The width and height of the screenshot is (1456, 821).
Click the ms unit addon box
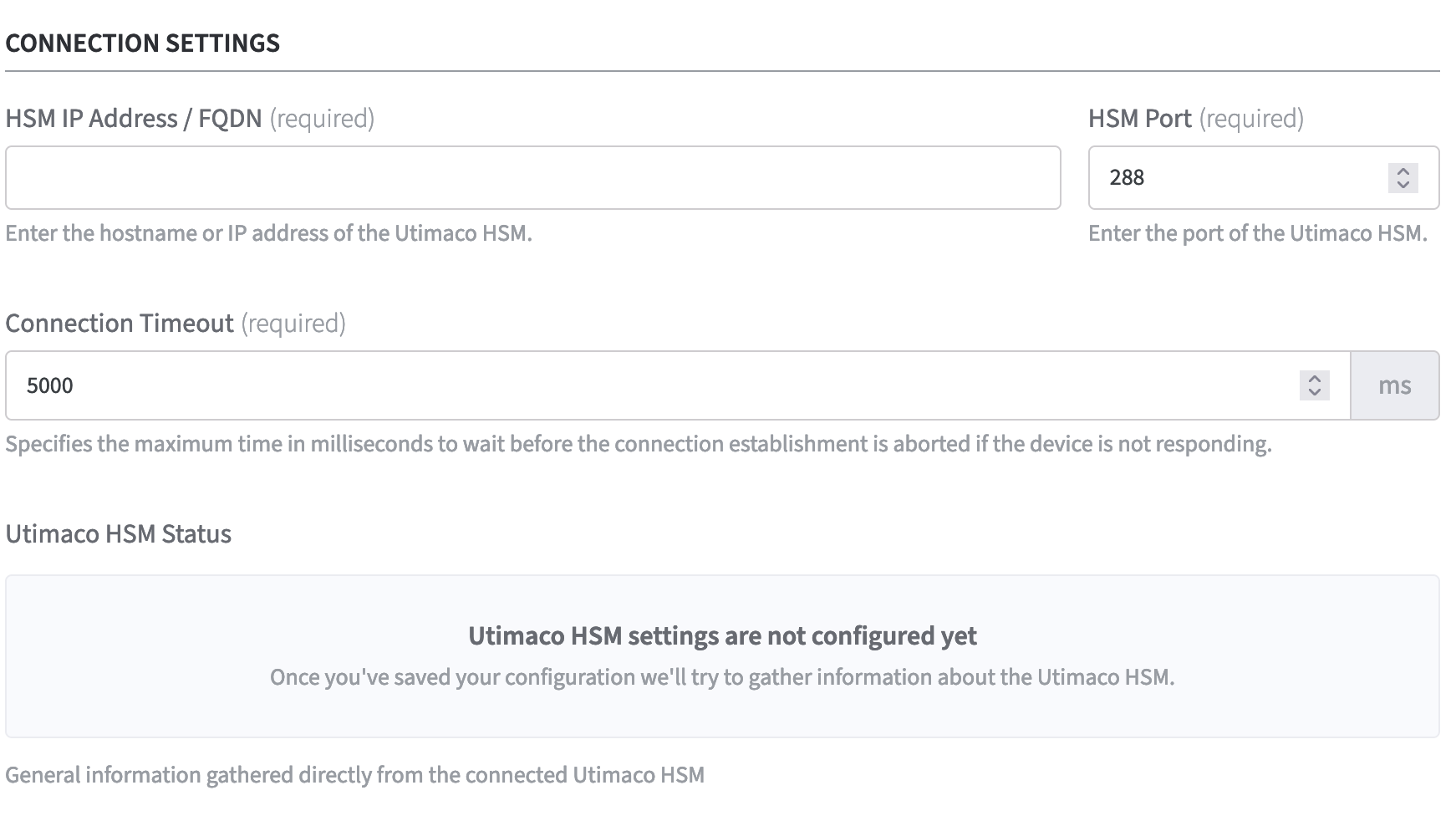click(1394, 385)
